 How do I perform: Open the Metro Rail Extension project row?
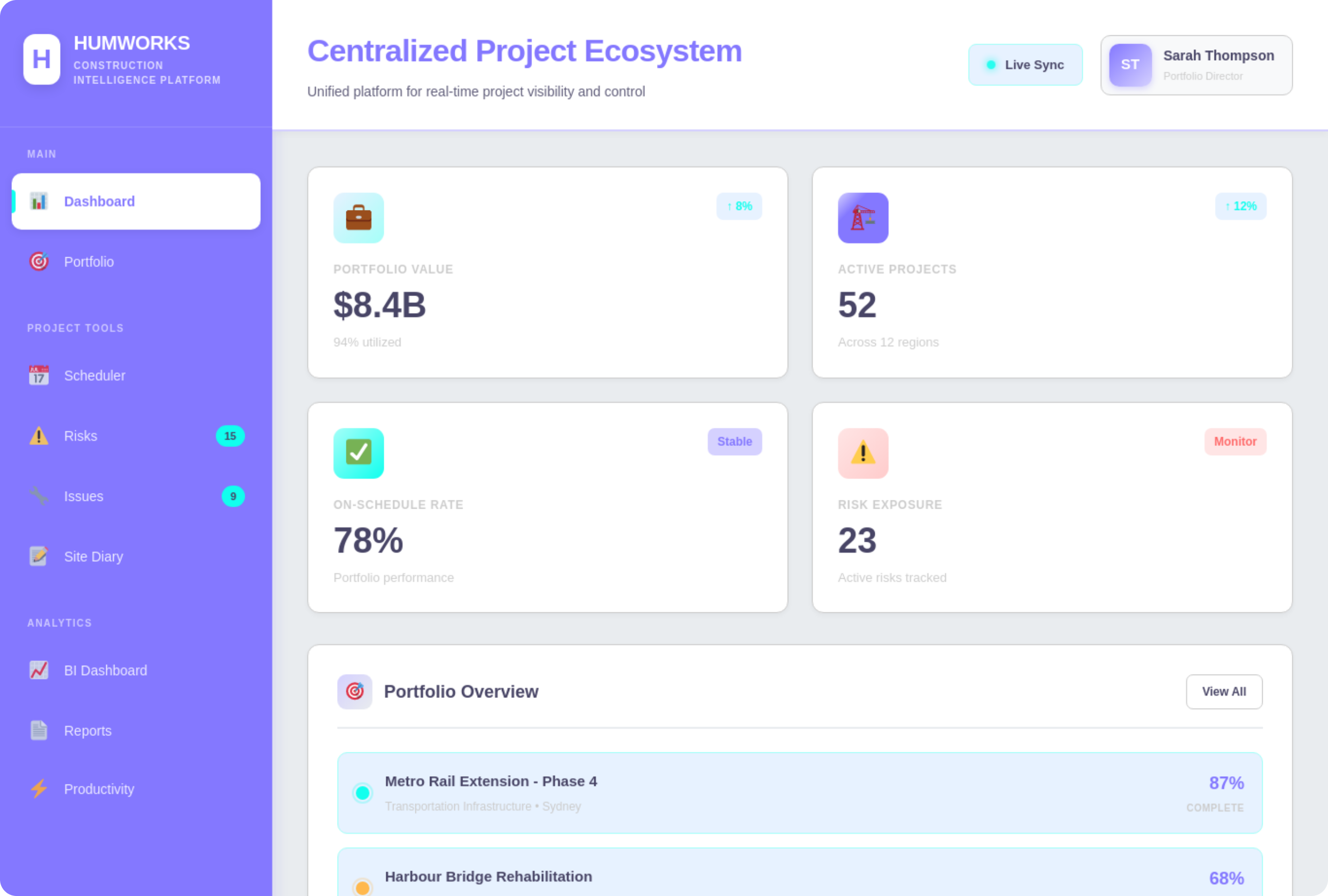799,793
